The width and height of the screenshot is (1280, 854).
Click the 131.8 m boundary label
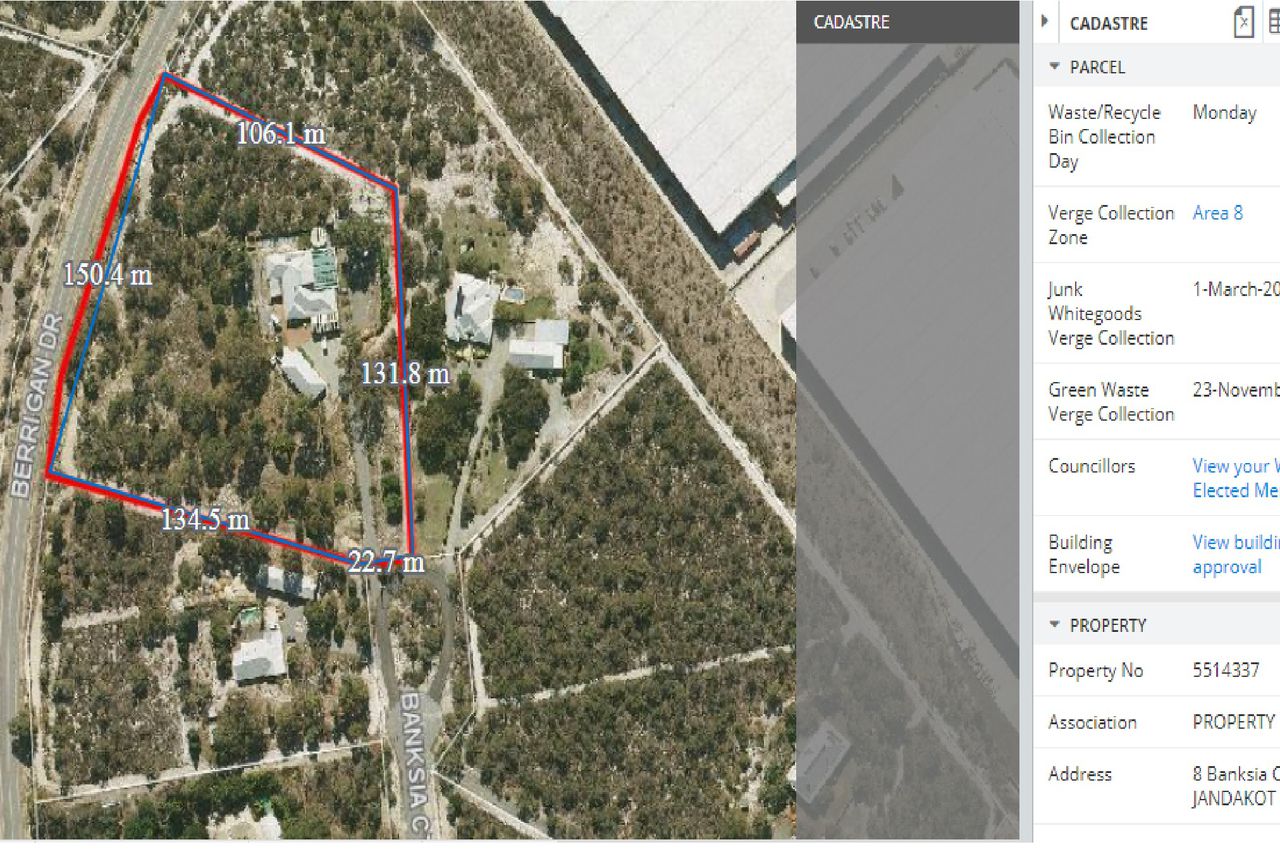click(x=404, y=374)
